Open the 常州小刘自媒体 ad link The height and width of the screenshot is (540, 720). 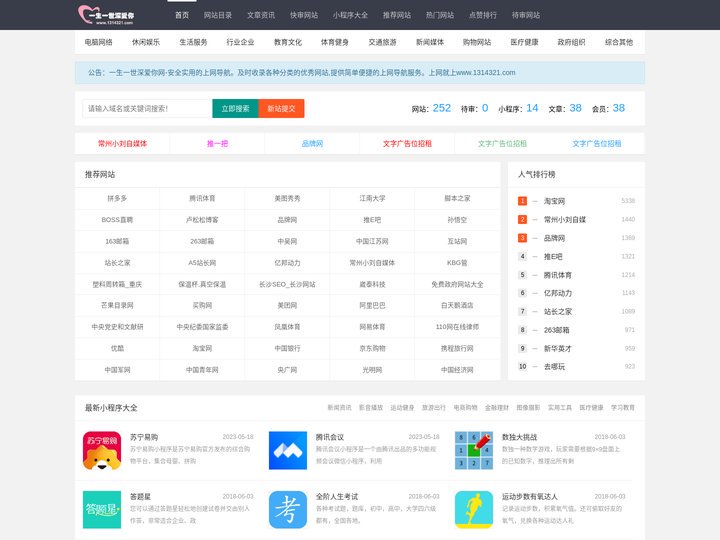click(122, 144)
